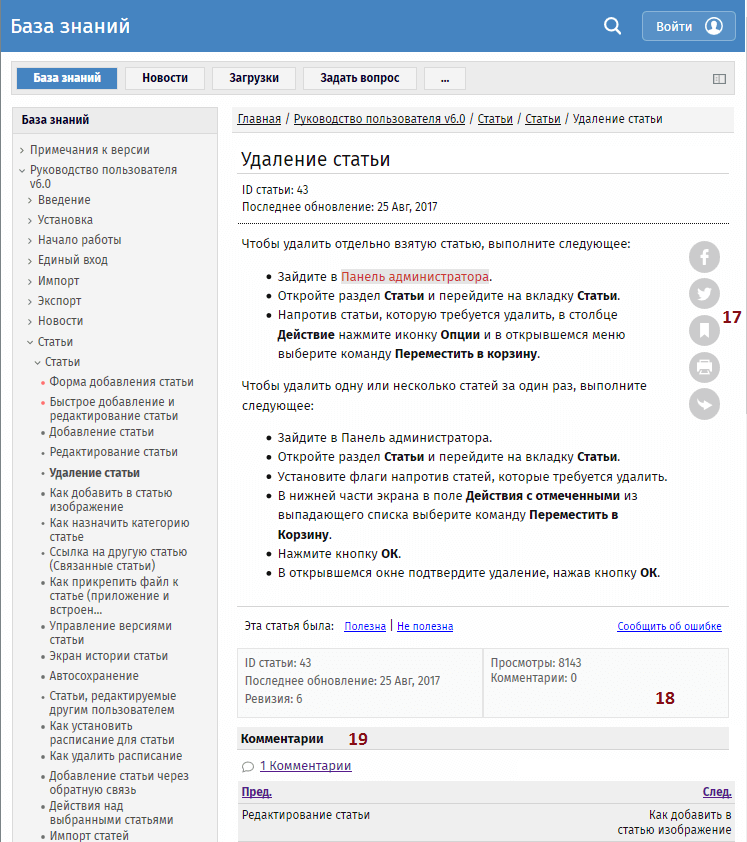
Task: Open Действия над выбранными статьями
Action: 111,812
